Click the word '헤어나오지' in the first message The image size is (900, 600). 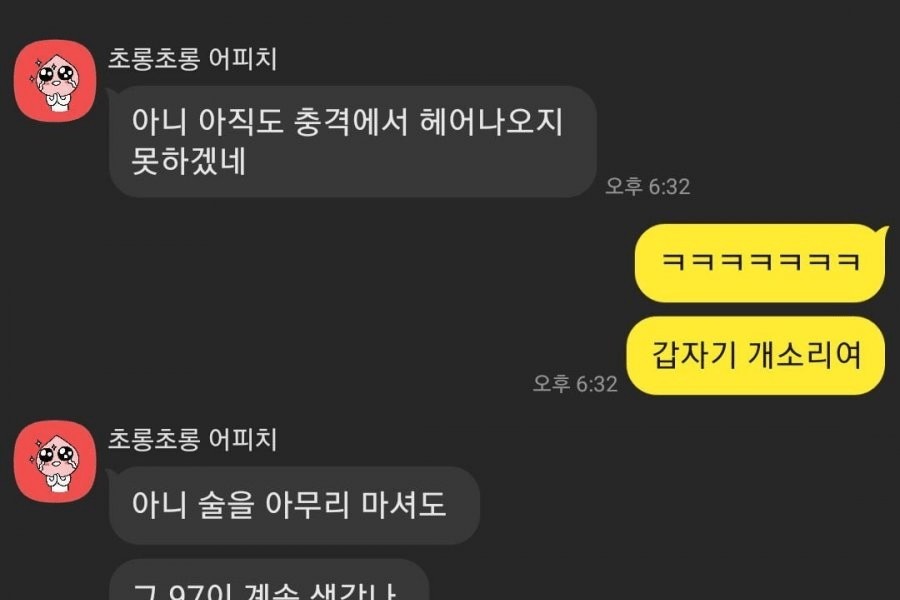tap(491, 122)
